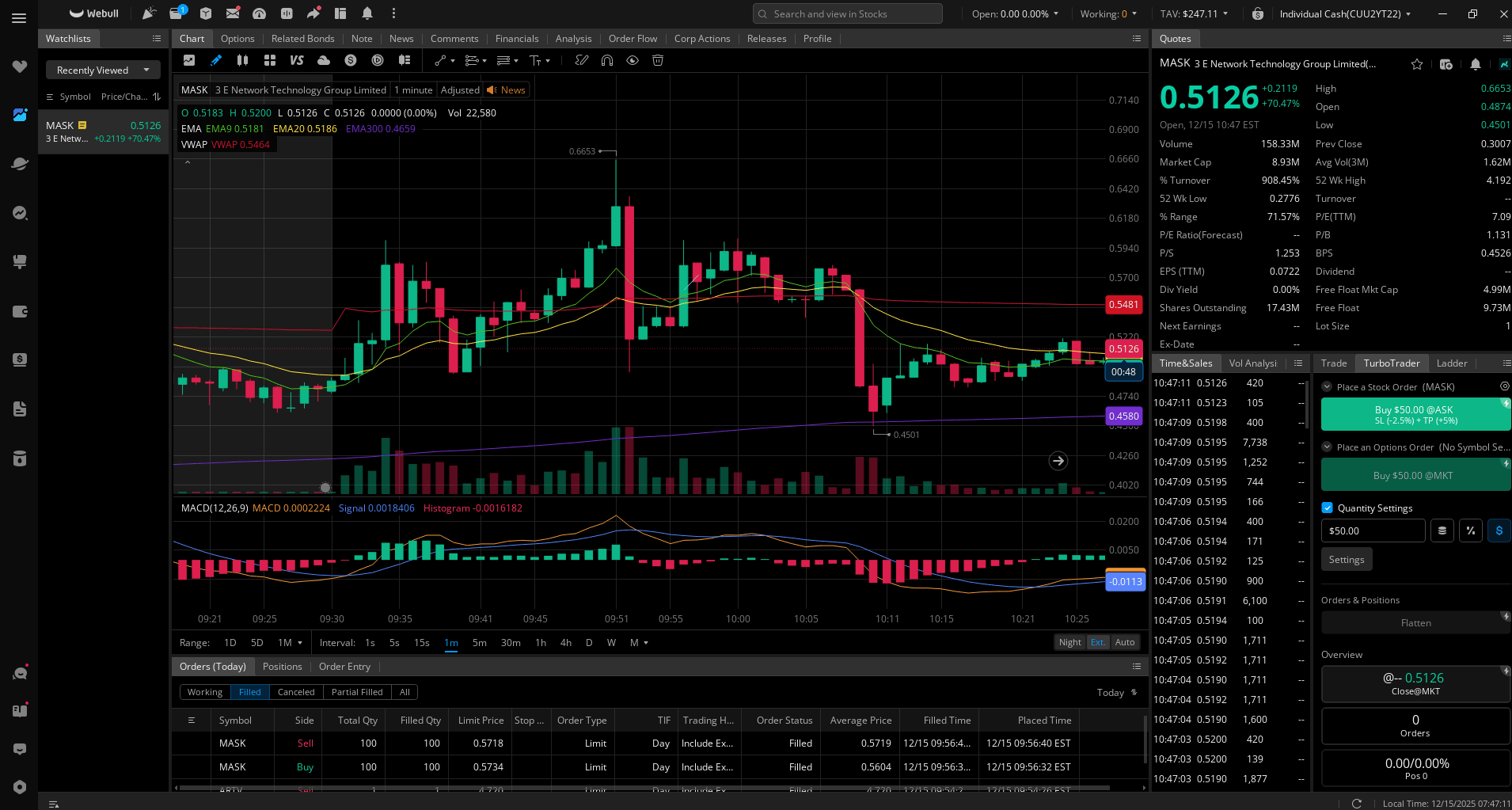Open the wallet icon in left sidebar

pyautogui.click(x=20, y=311)
